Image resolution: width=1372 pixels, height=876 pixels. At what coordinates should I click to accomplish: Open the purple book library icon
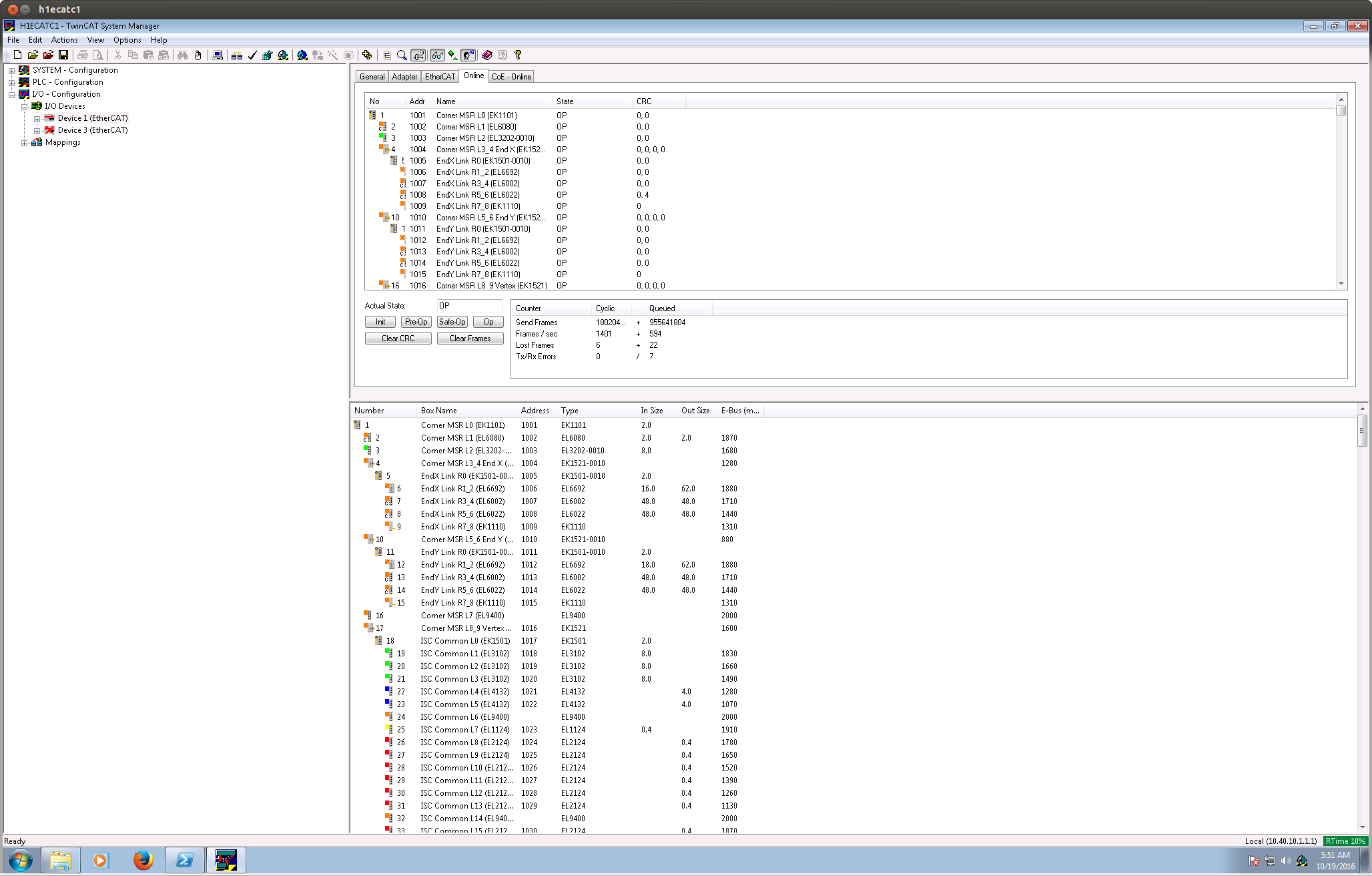click(x=487, y=55)
